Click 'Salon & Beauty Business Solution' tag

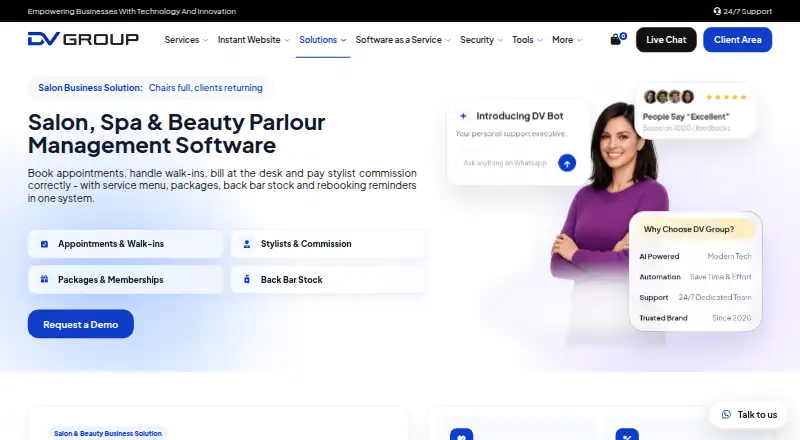coord(108,433)
